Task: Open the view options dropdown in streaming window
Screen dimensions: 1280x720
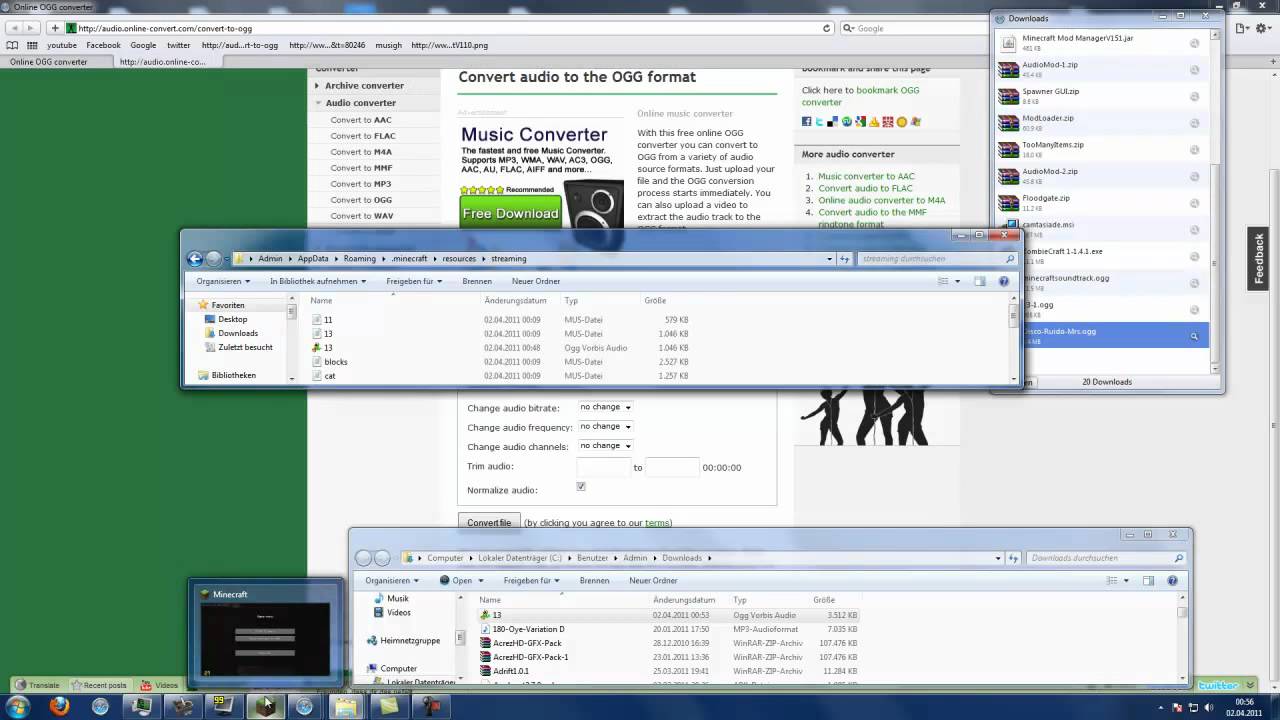Action: pos(957,281)
